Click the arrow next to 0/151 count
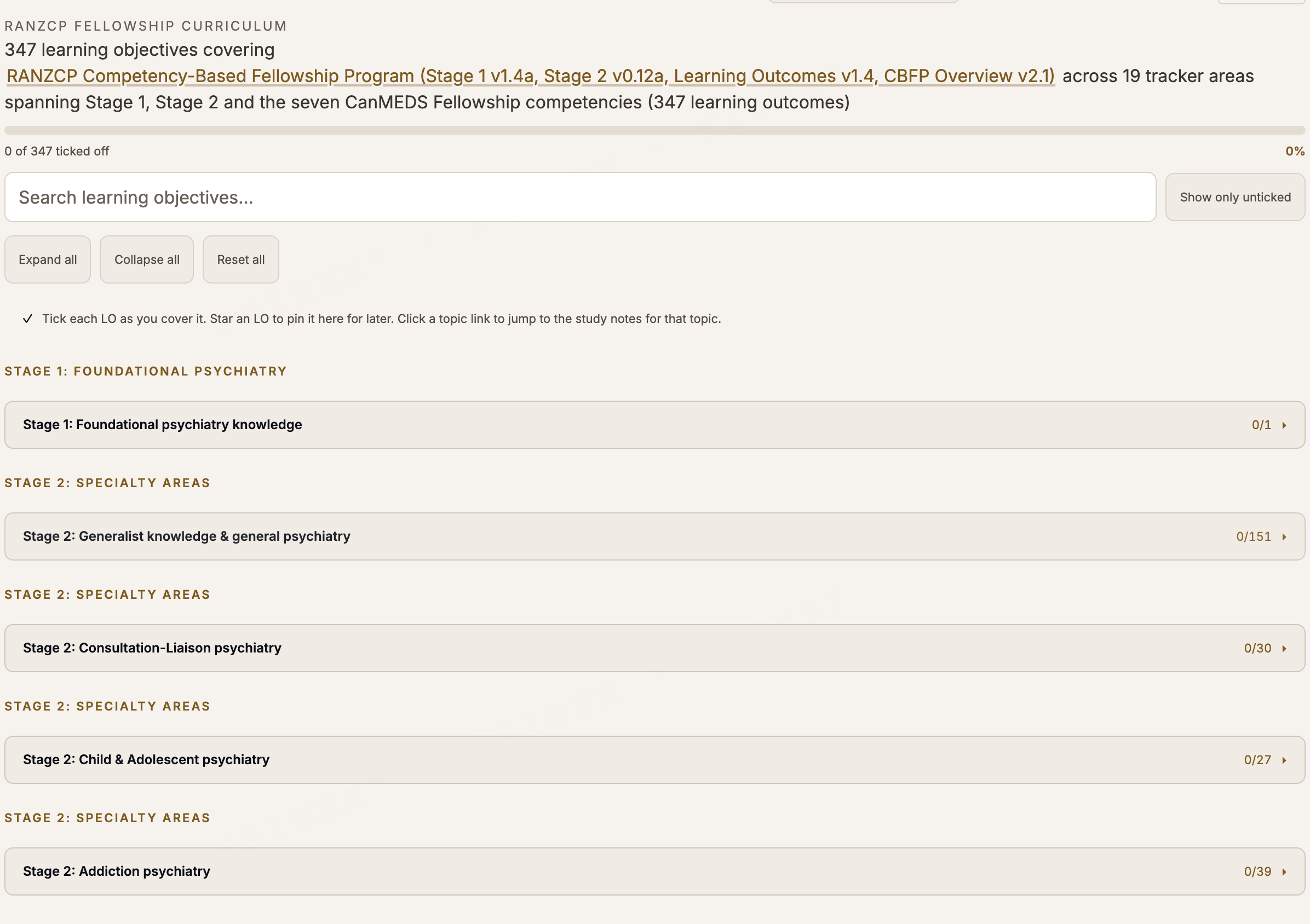The height and width of the screenshot is (924, 1310). tap(1284, 538)
